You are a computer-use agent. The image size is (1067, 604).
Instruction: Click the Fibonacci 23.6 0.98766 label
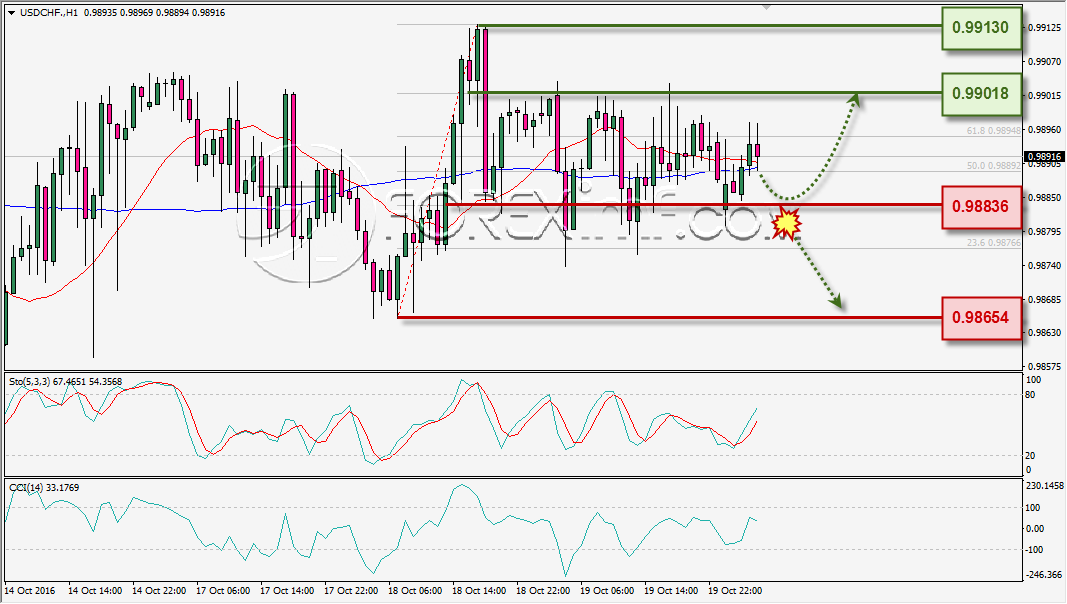993,242
